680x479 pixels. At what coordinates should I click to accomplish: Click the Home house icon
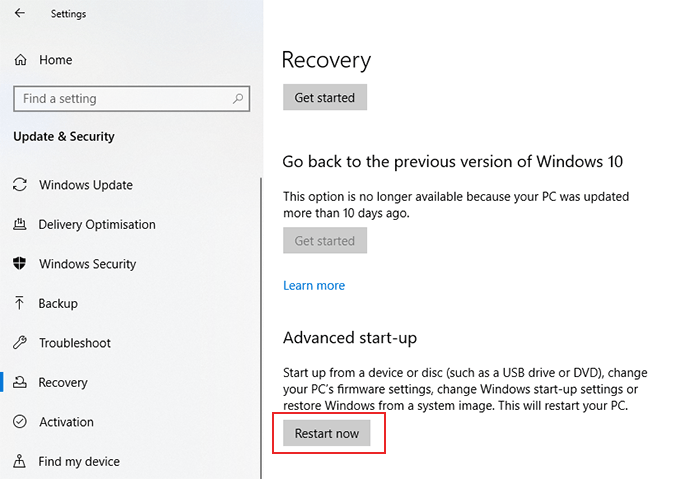(21, 60)
